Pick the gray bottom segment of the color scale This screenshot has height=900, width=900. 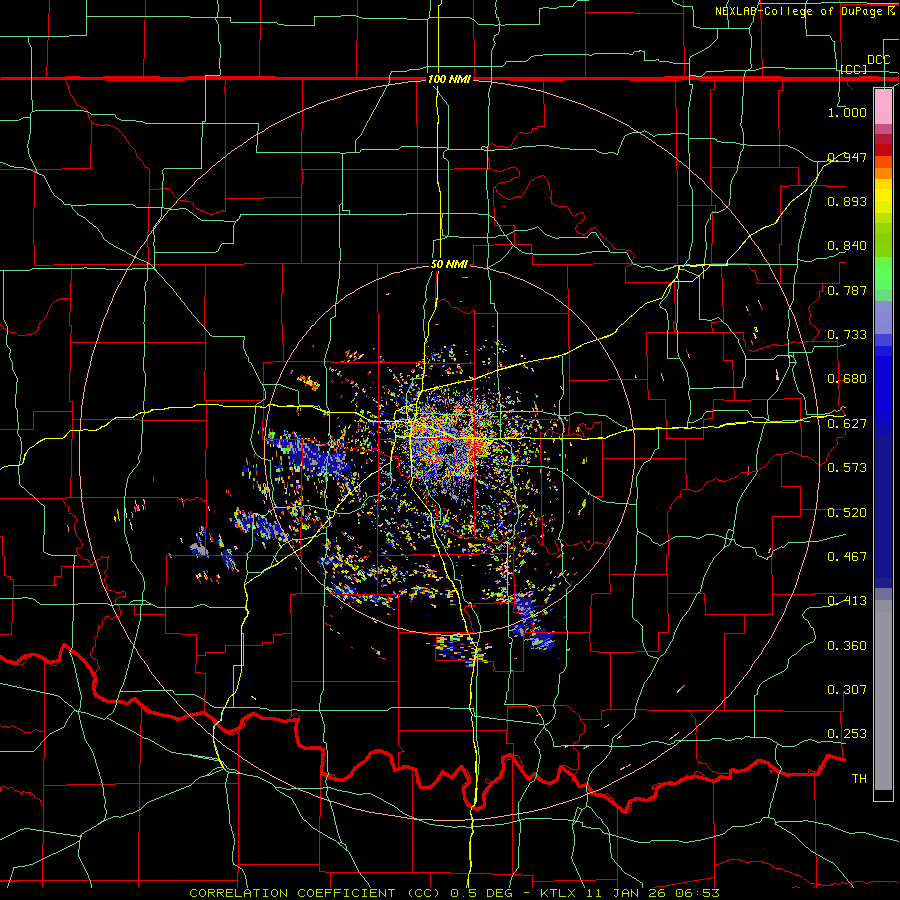883,695
